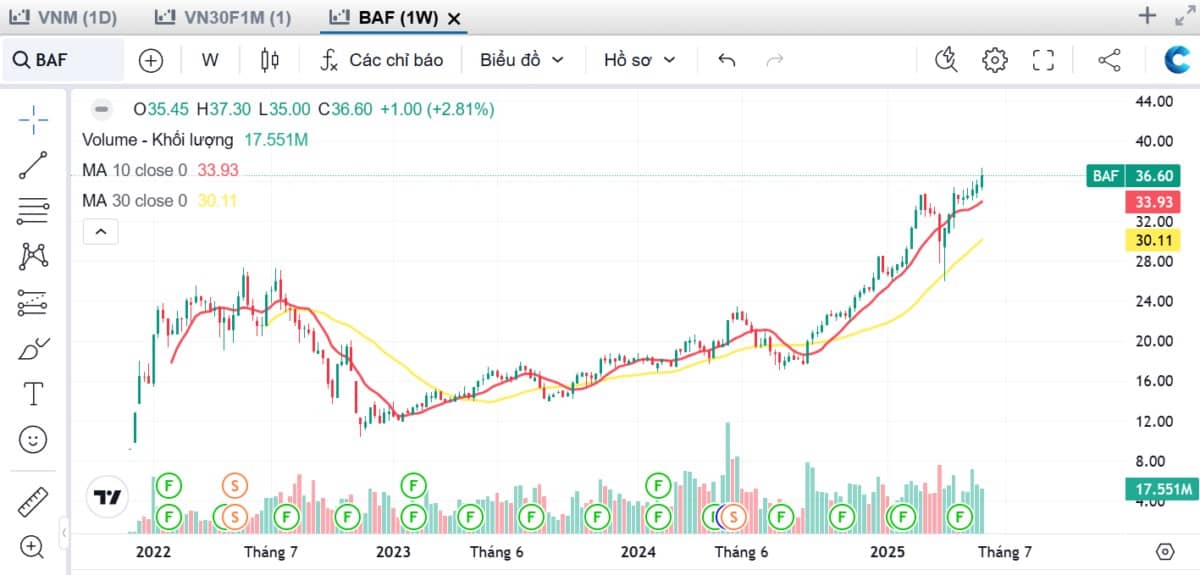Click the S split marker near Tháng 6

[733, 517]
